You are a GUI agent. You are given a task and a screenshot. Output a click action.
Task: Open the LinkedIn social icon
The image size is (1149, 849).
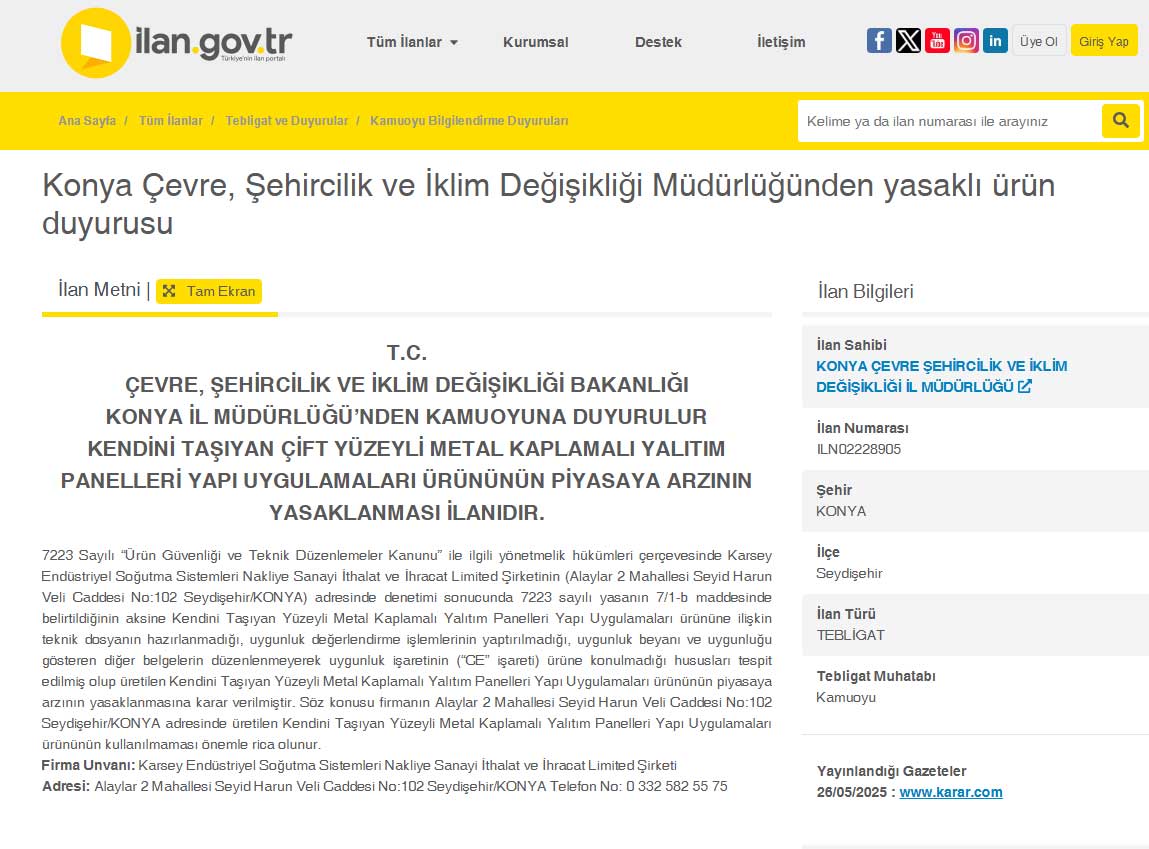[995, 40]
